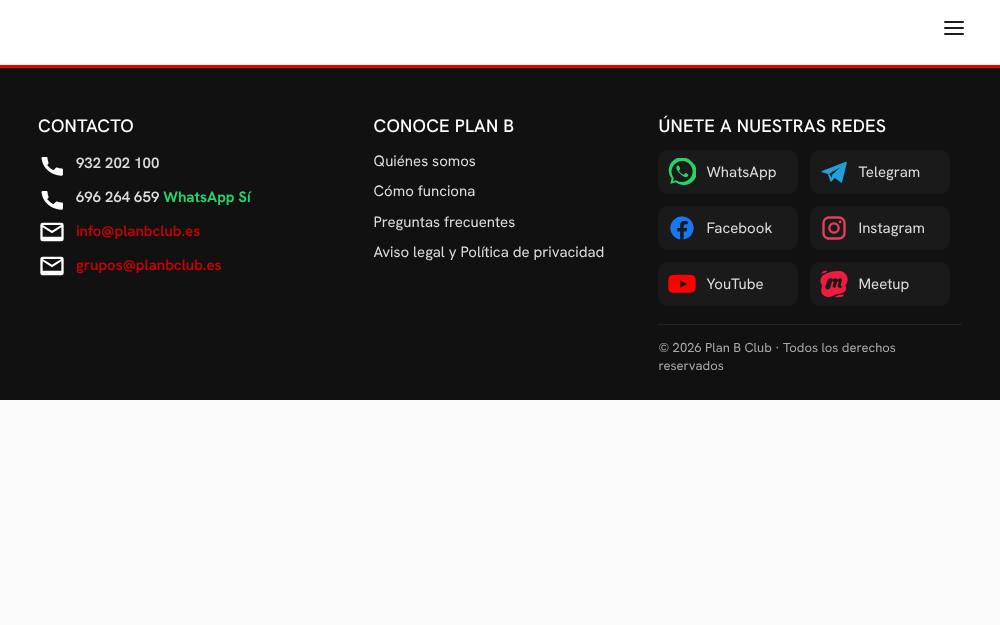Click envelope icon next to info@planbclub.es
This screenshot has height=625, width=1000.
pyautogui.click(x=52, y=232)
